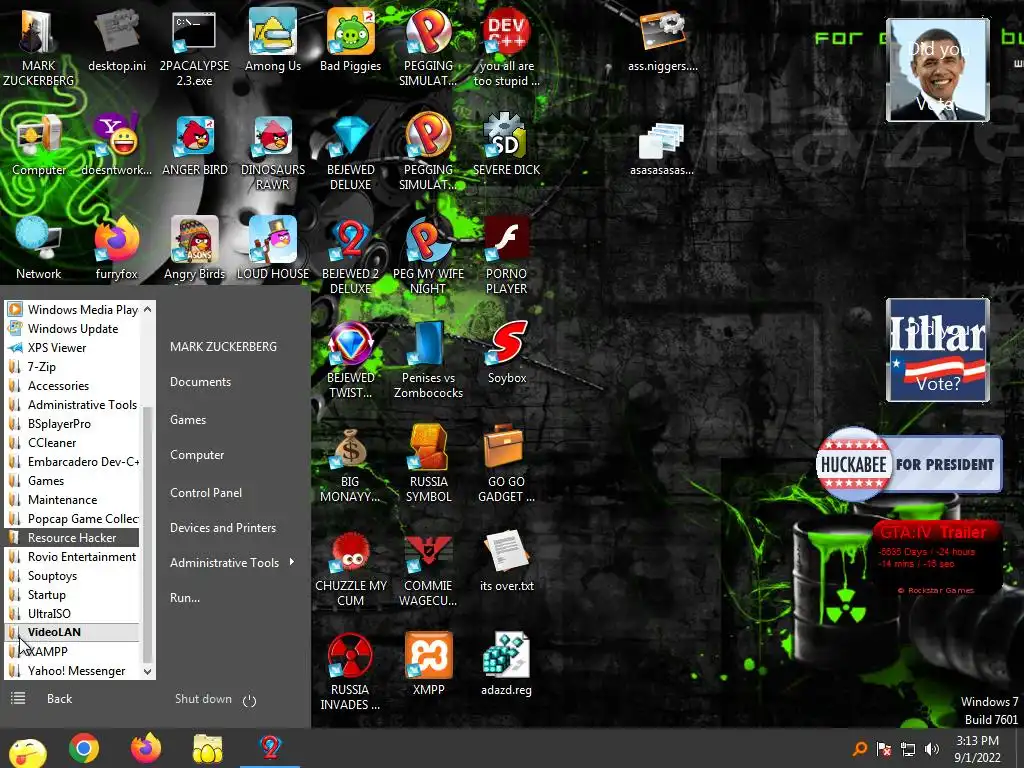Viewport: 1024px width, 768px height.
Task: Open Games in Start menu right pane
Action: tap(188, 420)
